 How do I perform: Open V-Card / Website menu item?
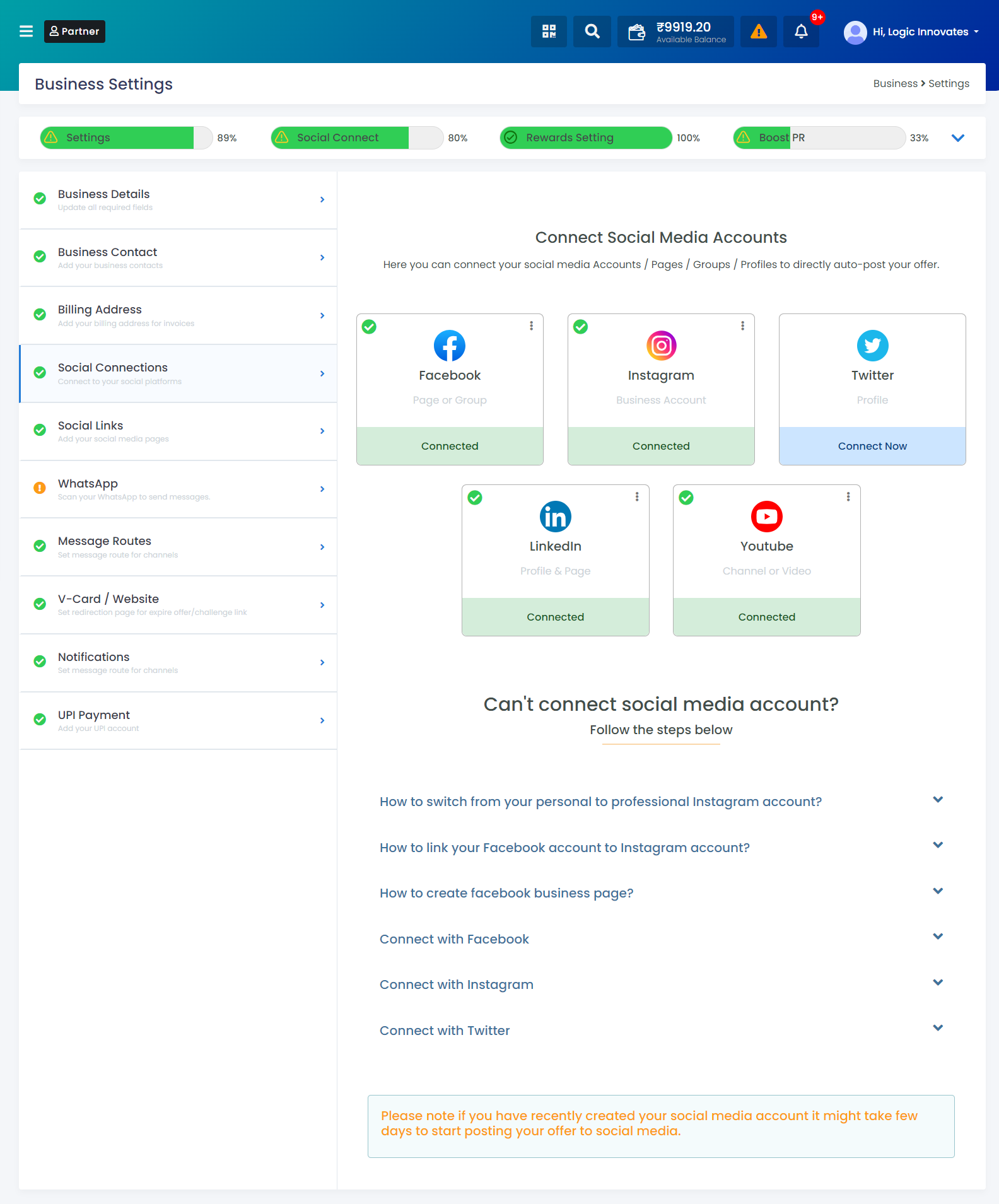pyautogui.click(x=178, y=605)
